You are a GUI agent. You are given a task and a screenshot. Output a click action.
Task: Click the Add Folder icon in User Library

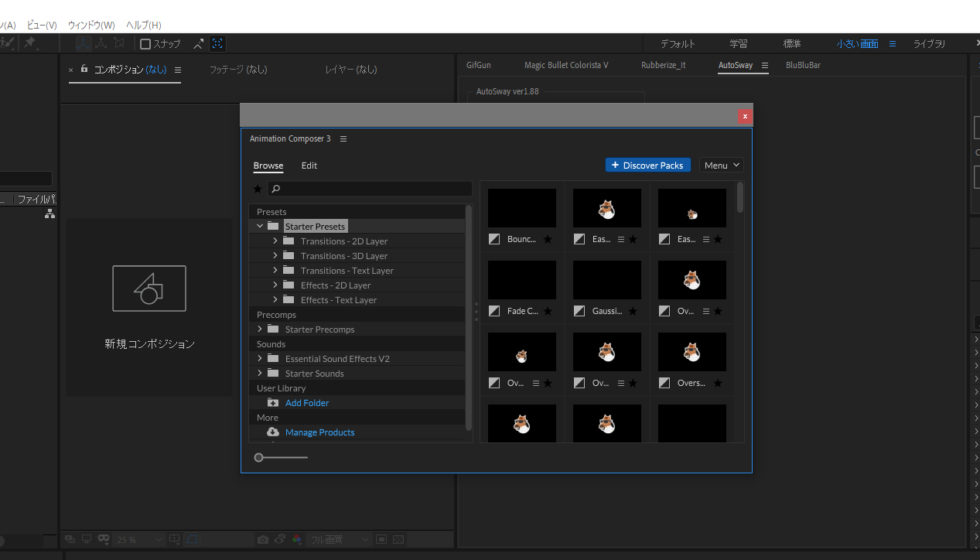point(273,403)
